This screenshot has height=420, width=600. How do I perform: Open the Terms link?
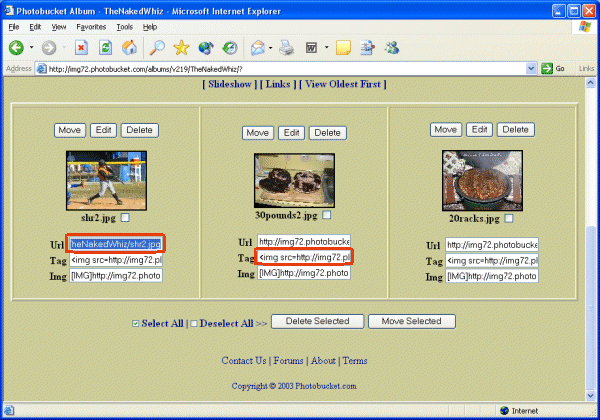tap(355, 361)
